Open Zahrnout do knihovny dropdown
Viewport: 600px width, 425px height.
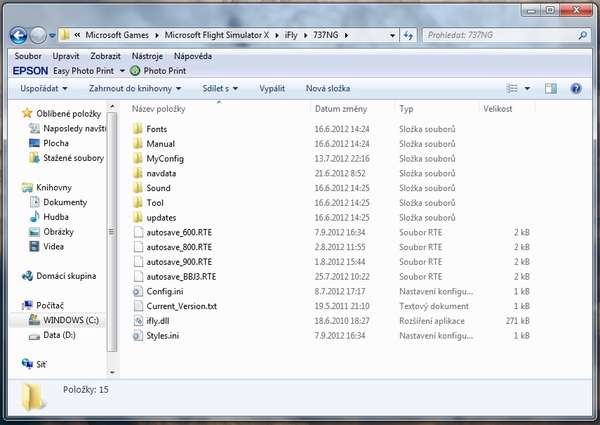pos(135,88)
